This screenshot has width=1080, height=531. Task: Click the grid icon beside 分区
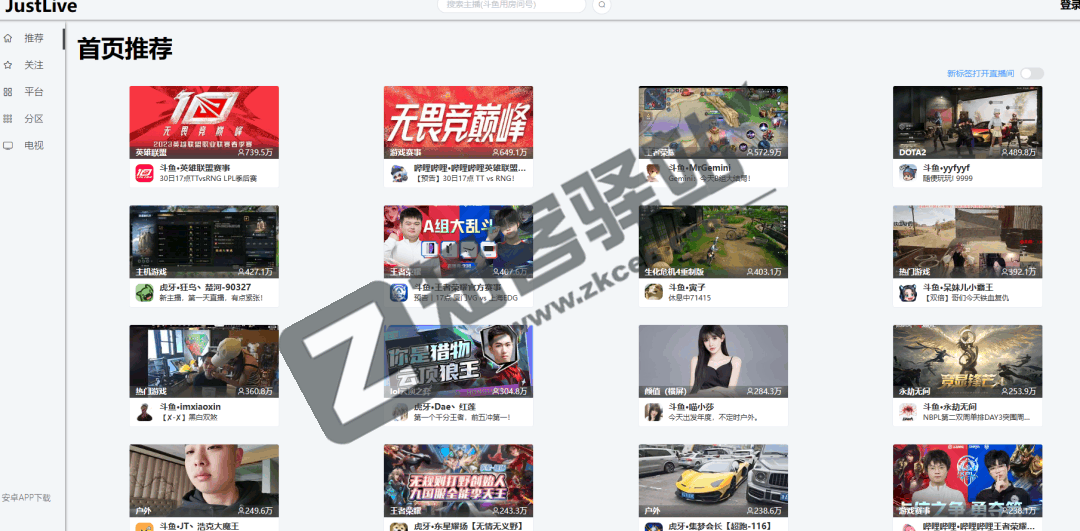click(x=8, y=119)
